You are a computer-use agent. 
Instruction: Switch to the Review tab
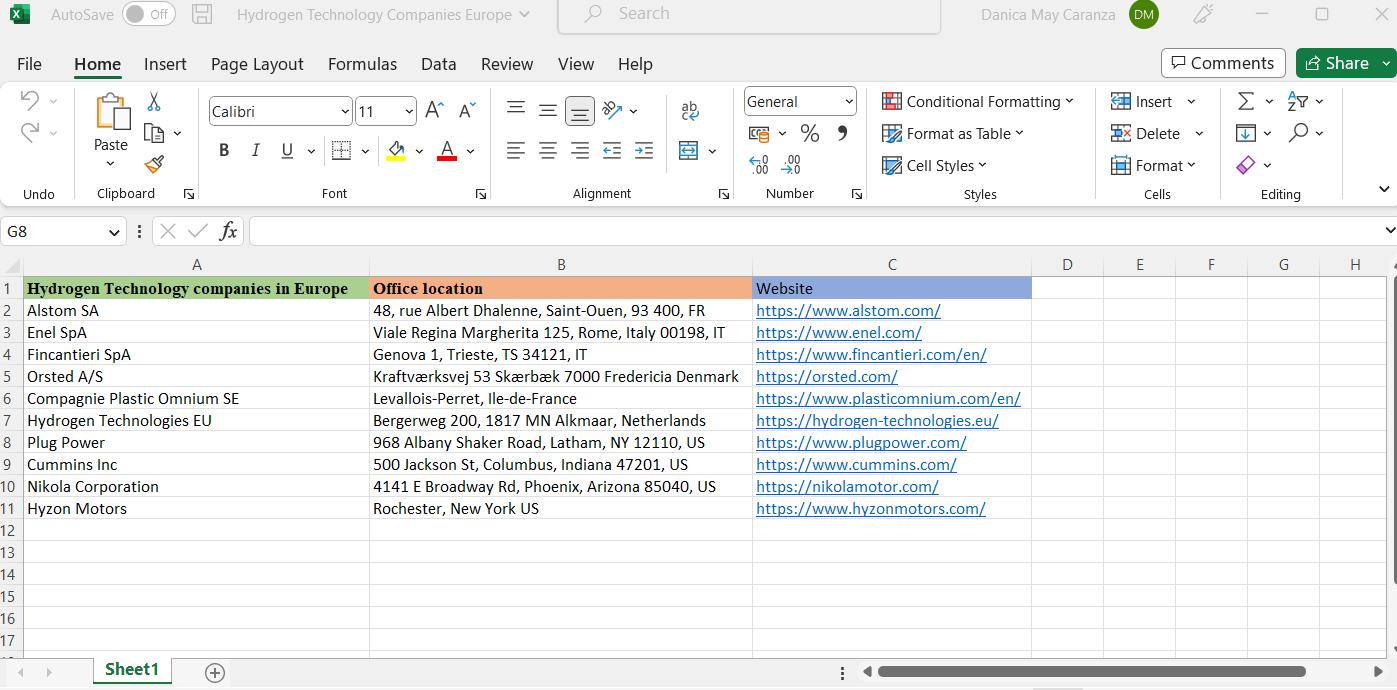coord(507,64)
